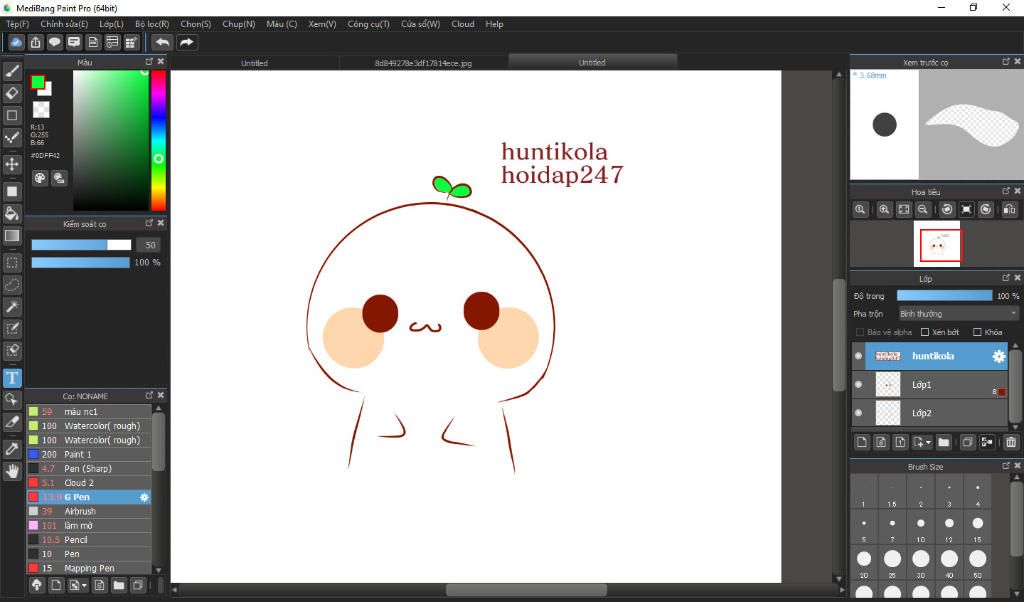Select the Eraser tool
1024x602 pixels.
12,93
